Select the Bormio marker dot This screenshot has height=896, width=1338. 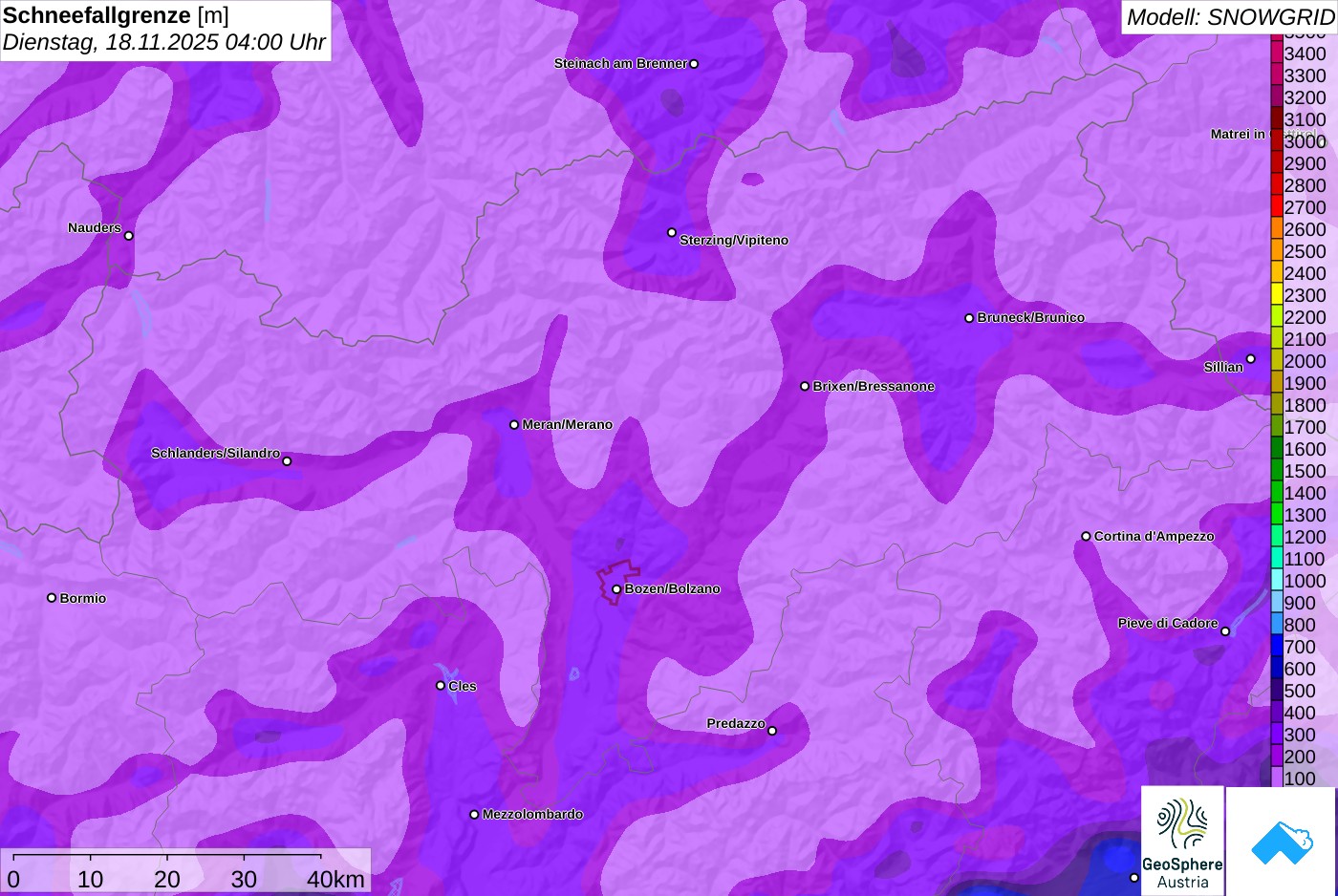point(52,598)
